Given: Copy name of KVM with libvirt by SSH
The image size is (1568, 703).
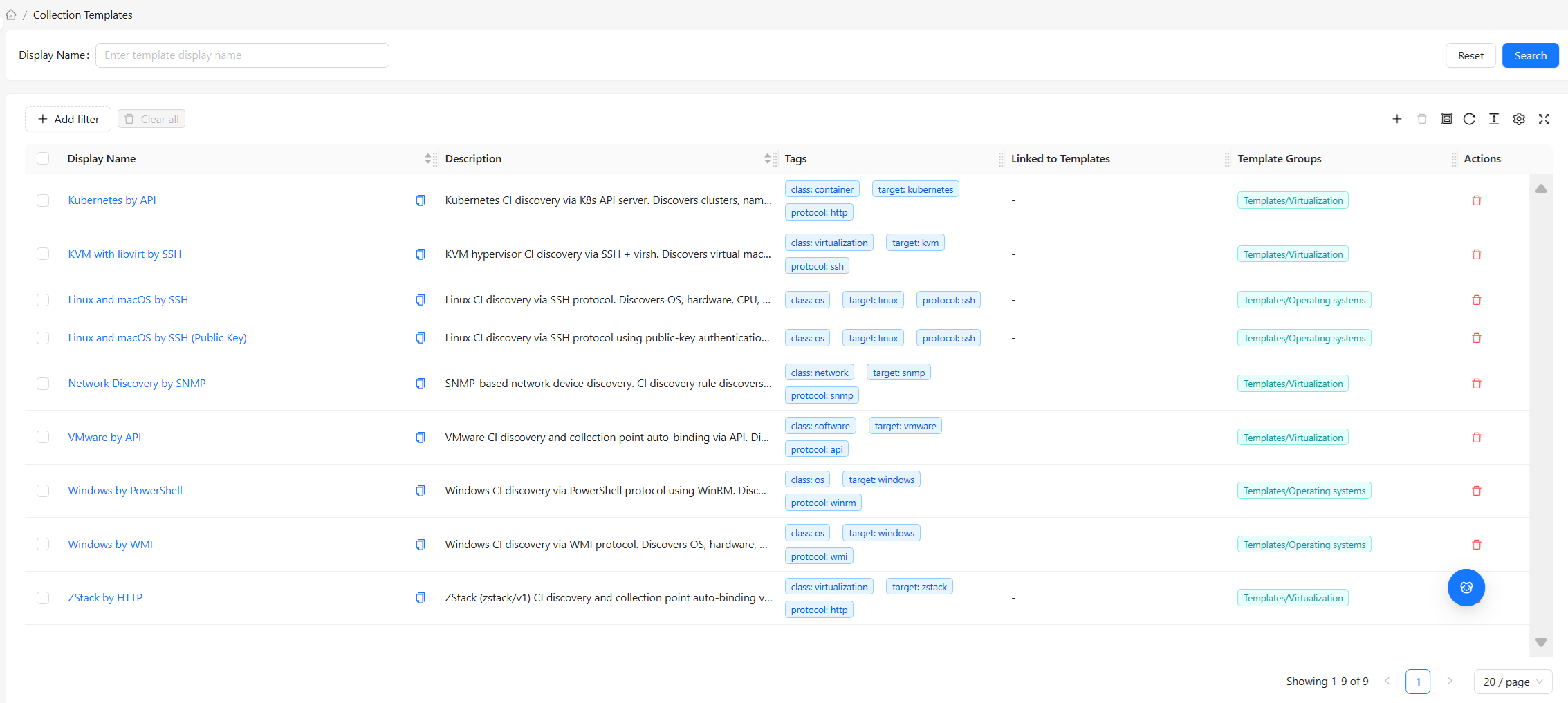Looking at the screenshot, I should coord(420,254).
